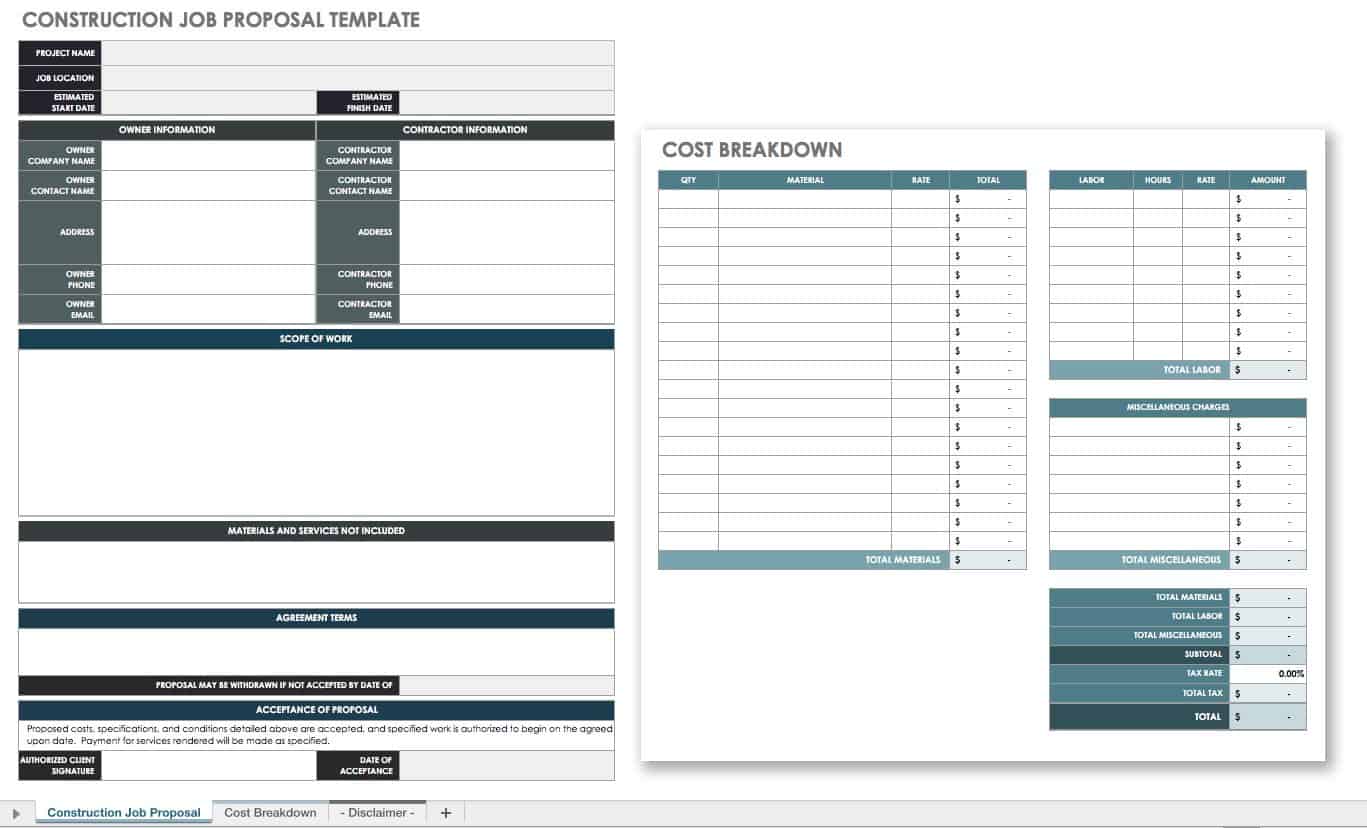This screenshot has height=828, width=1367.
Task: Select the Contractor Contact Name field
Action: pyautogui.click(x=506, y=186)
